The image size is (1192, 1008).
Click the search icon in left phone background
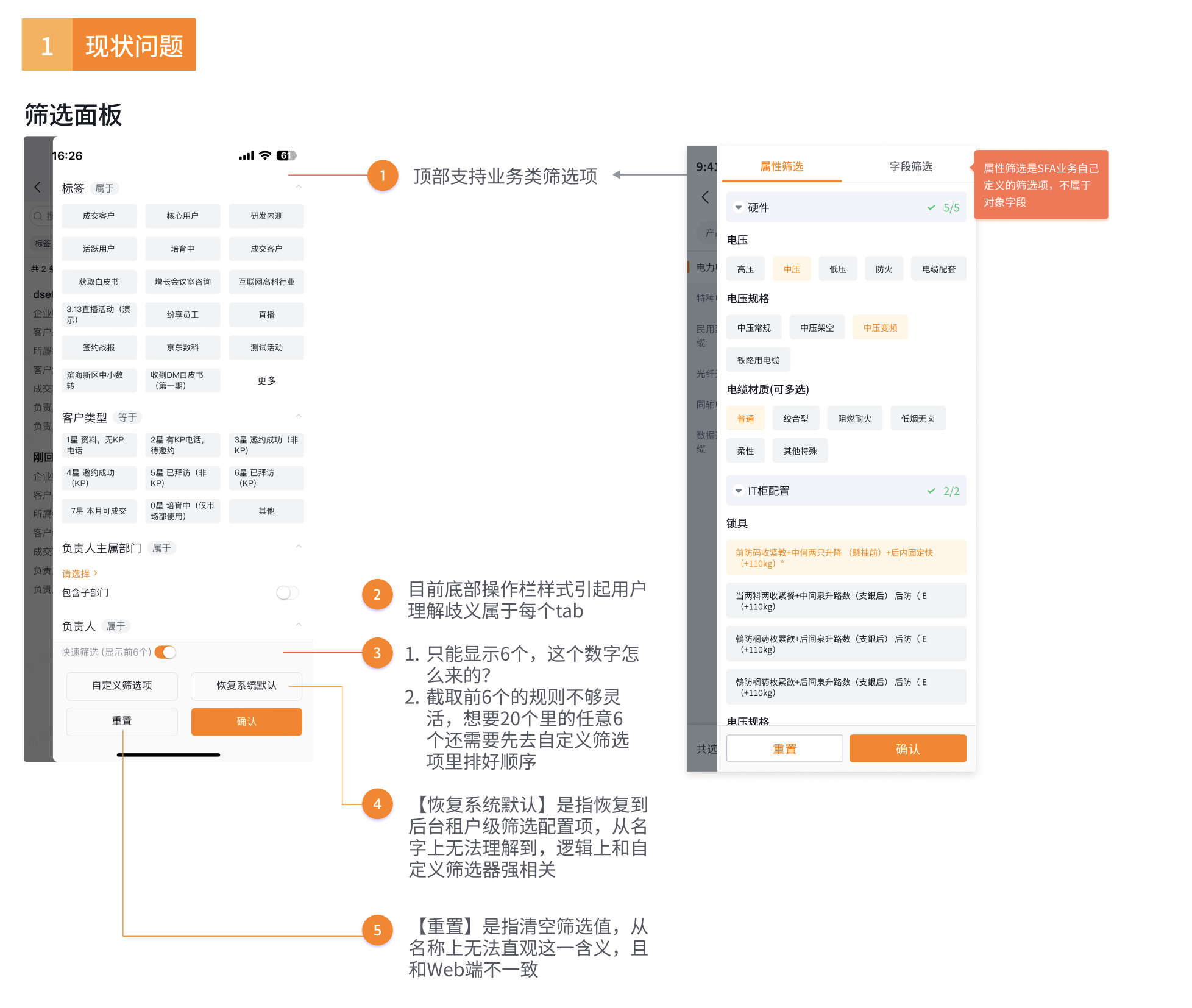coord(38,216)
